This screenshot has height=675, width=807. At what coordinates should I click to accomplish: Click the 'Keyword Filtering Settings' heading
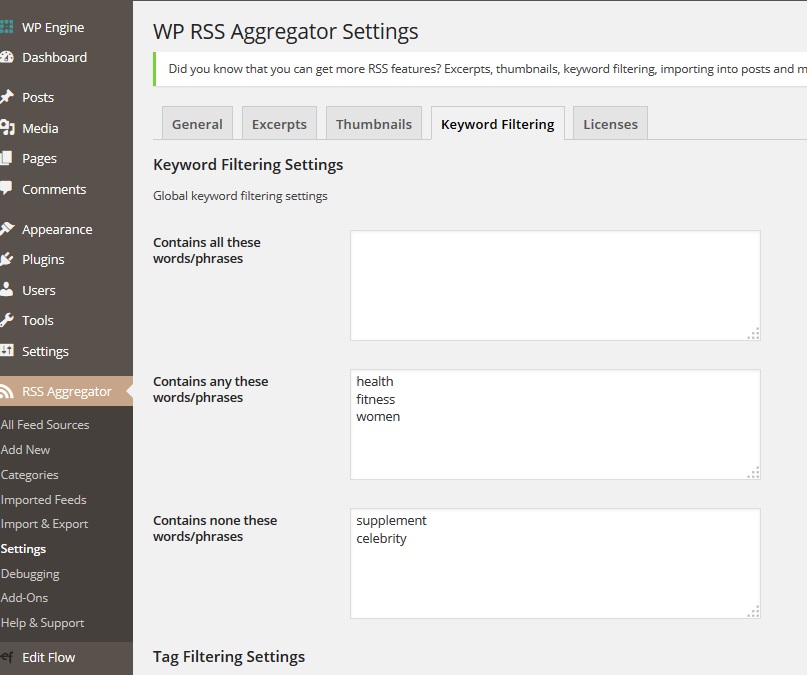pos(248,165)
